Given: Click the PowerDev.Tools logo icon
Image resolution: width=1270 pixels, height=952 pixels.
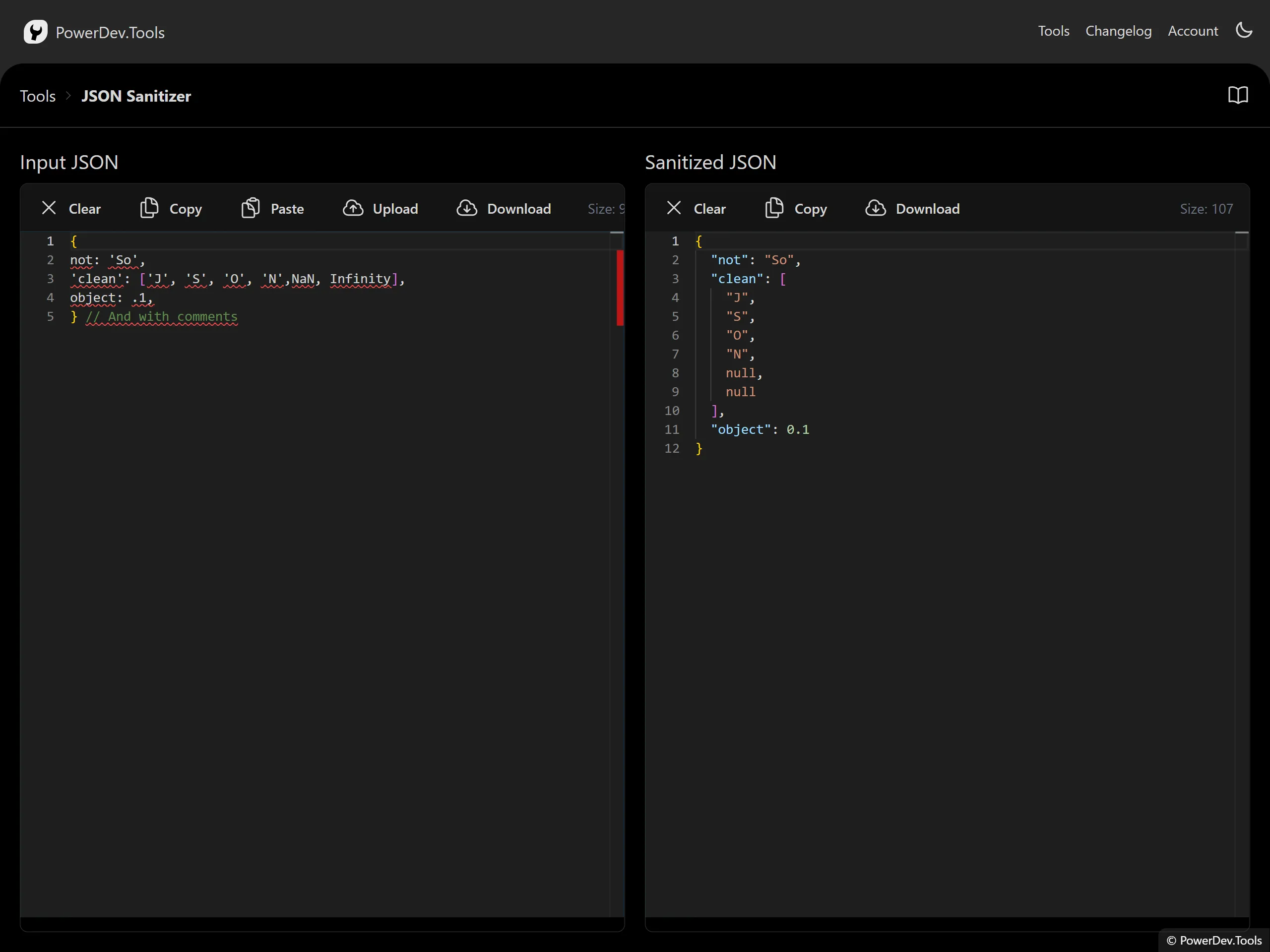Looking at the screenshot, I should [35, 32].
